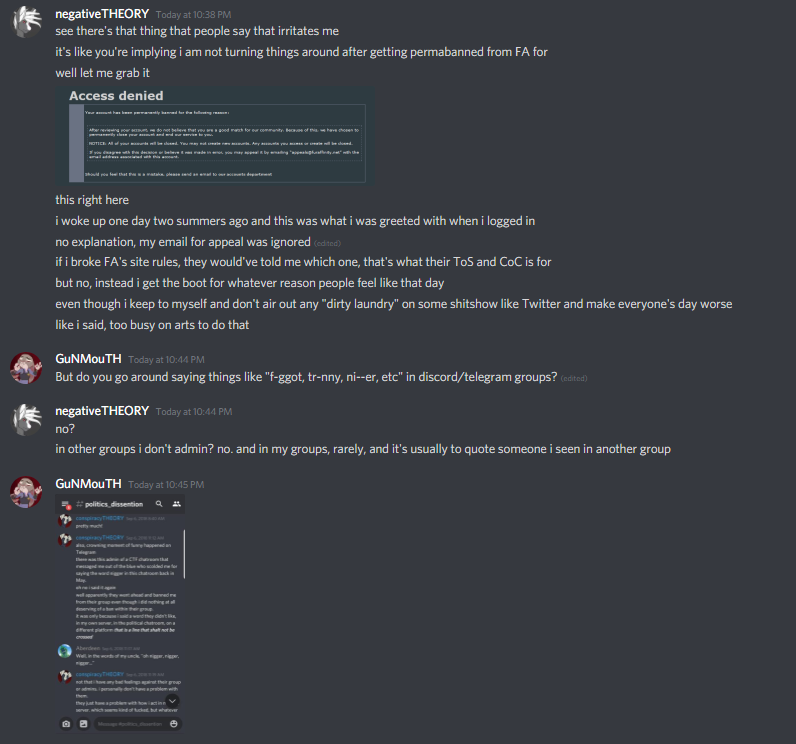Click the scrollbar inside the embedded chat screenshot
This screenshot has width=796, height=744.
click(184, 554)
